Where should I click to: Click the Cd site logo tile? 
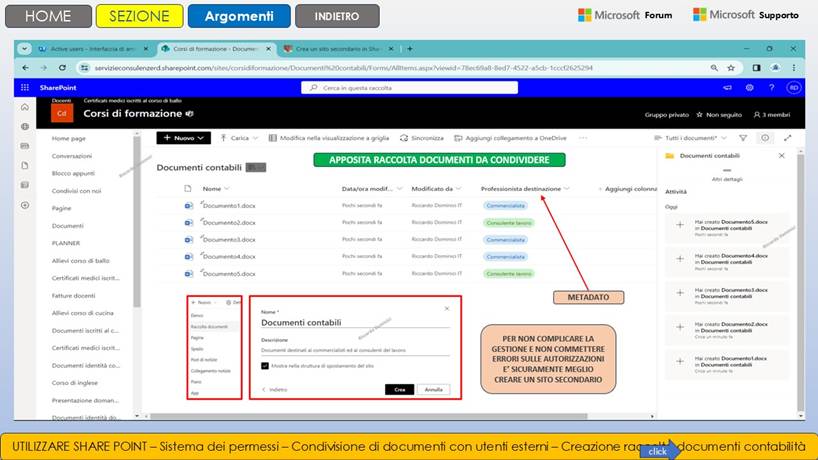(x=62, y=113)
